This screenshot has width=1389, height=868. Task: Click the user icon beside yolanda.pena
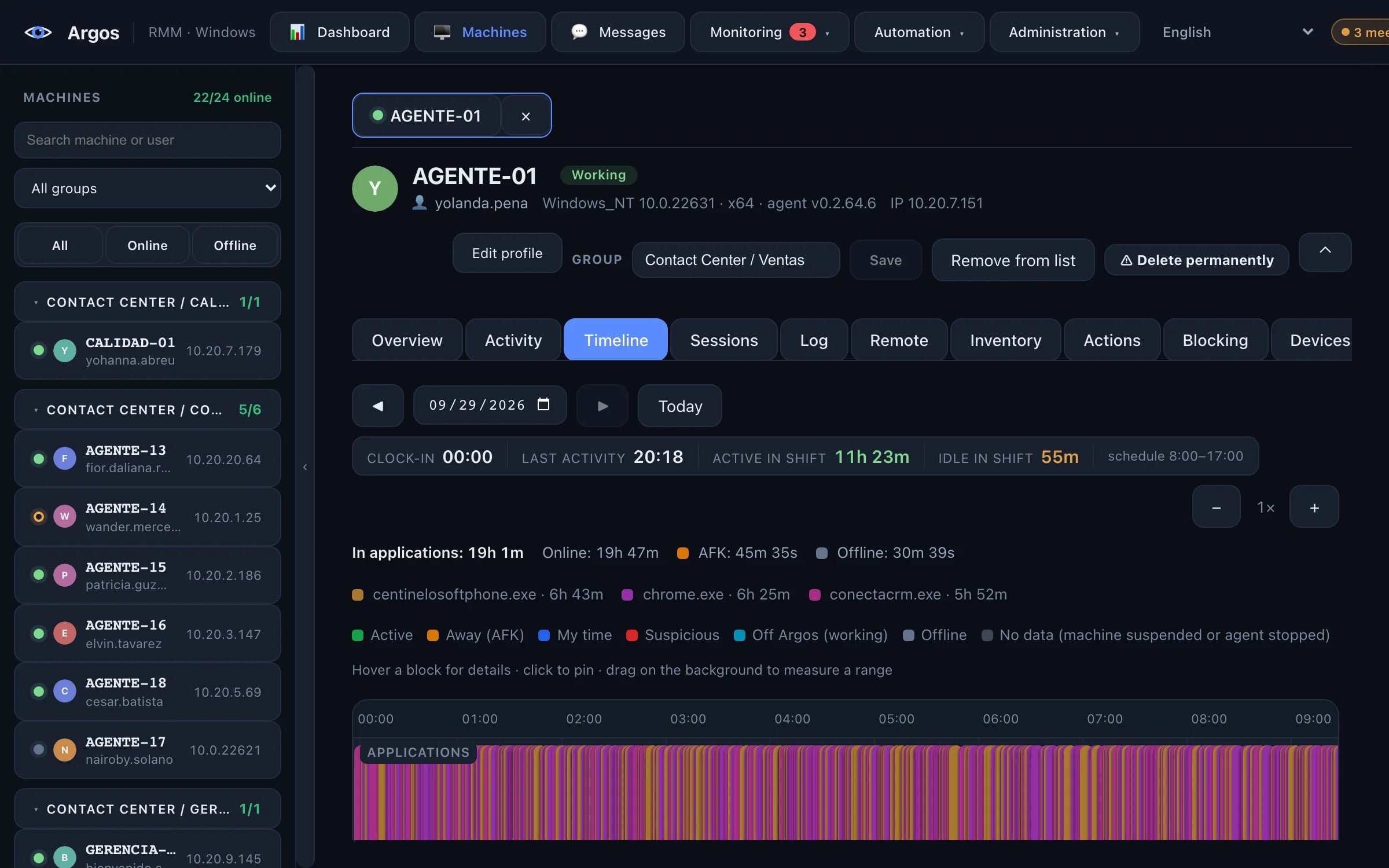point(420,203)
